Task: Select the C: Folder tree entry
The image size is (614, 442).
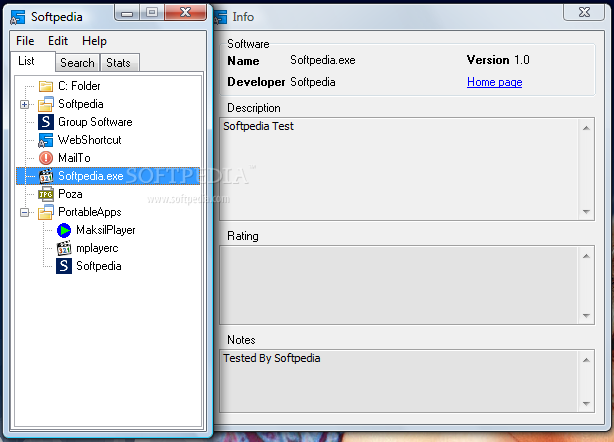Action: [x=79, y=86]
